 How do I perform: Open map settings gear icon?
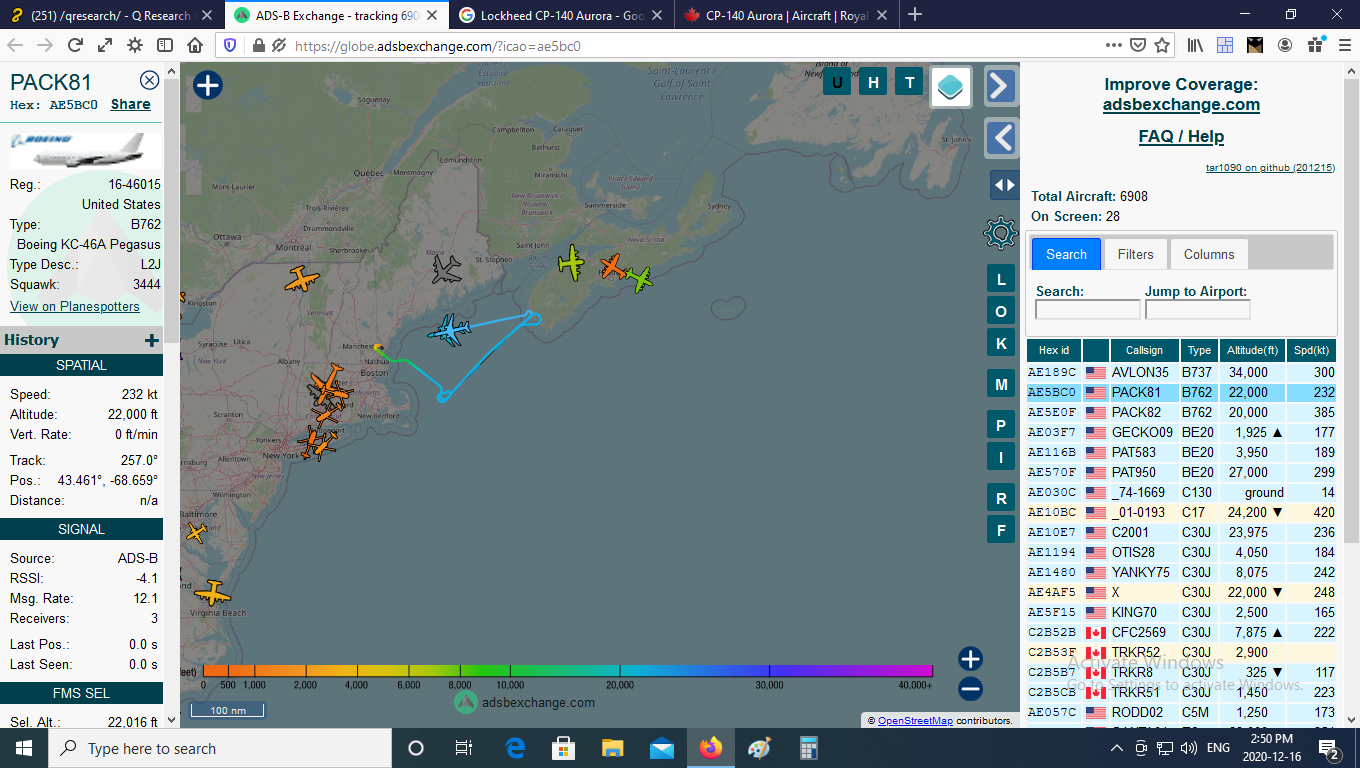coord(1001,233)
